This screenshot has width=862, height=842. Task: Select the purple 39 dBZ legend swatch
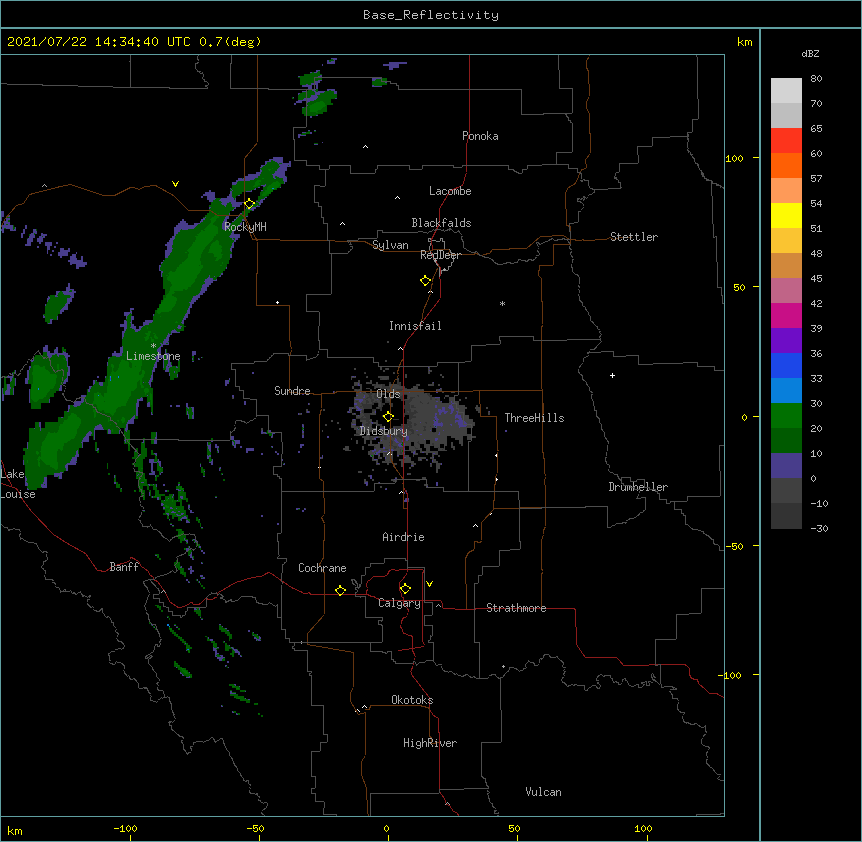tap(786, 341)
